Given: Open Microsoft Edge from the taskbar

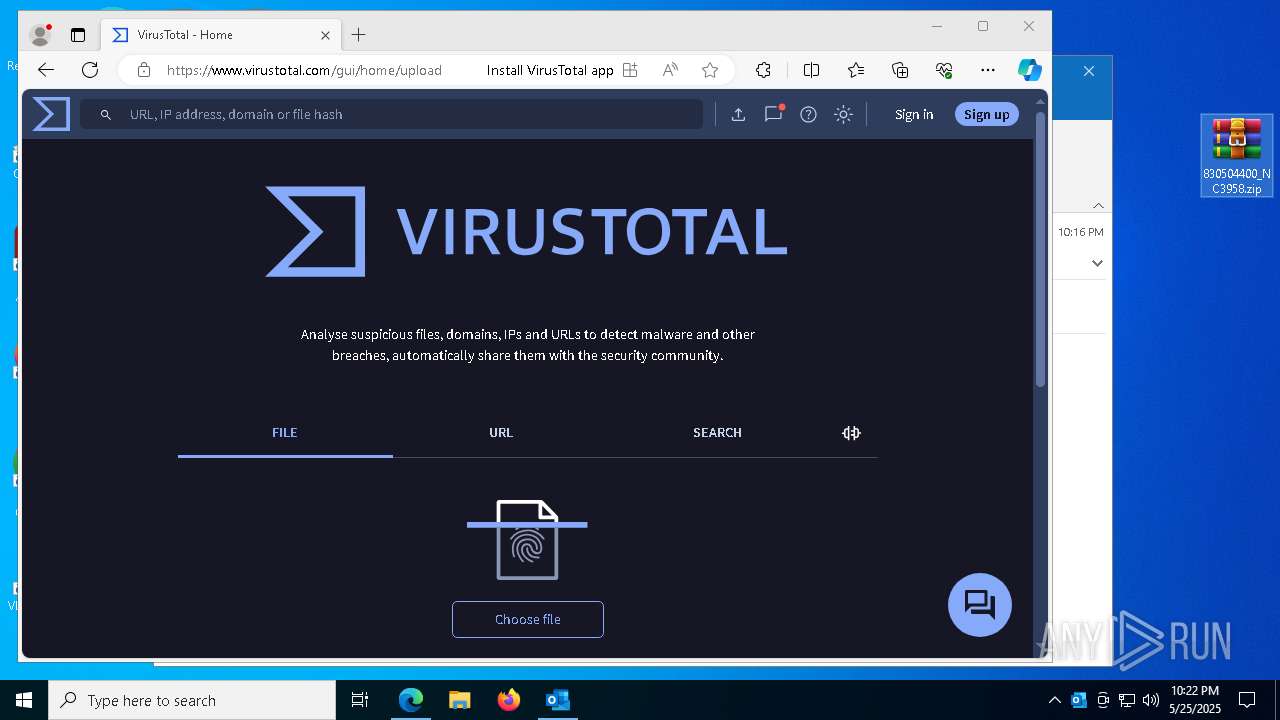Looking at the screenshot, I should click(x=411, y=700).
